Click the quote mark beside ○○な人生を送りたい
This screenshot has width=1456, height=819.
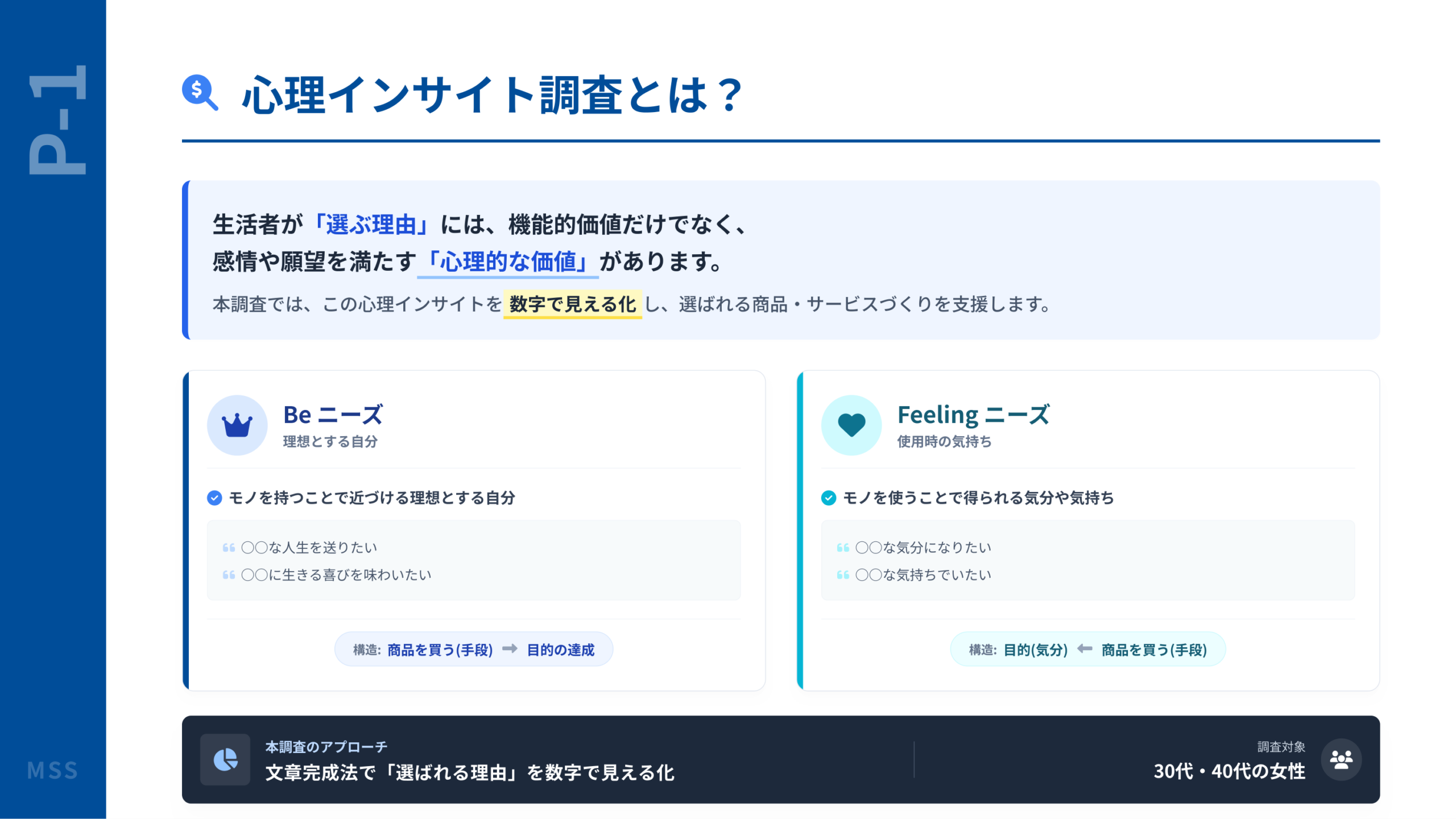[x=229, y=548]
